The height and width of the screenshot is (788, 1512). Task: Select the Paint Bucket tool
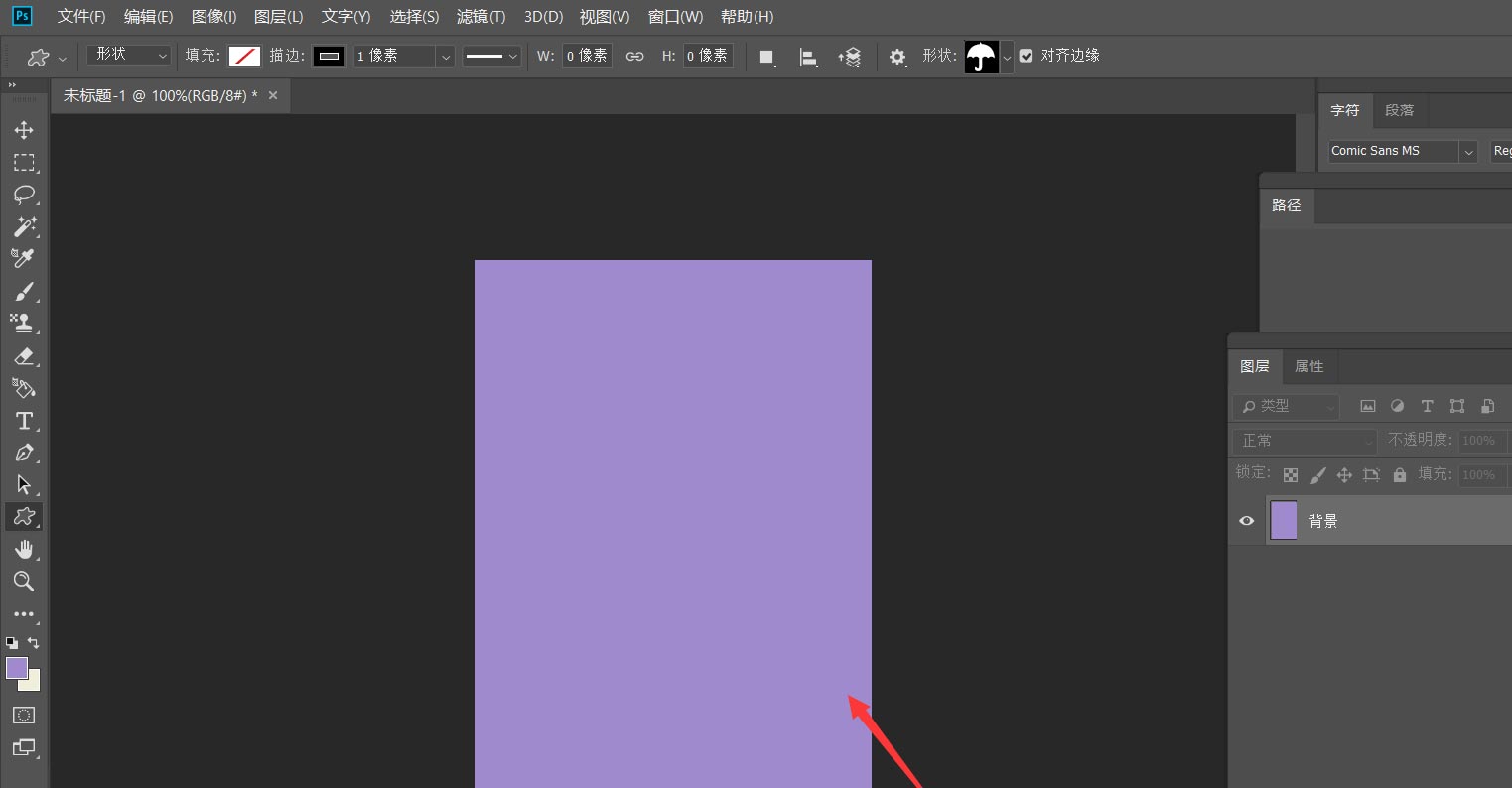[x=24, y=388]
